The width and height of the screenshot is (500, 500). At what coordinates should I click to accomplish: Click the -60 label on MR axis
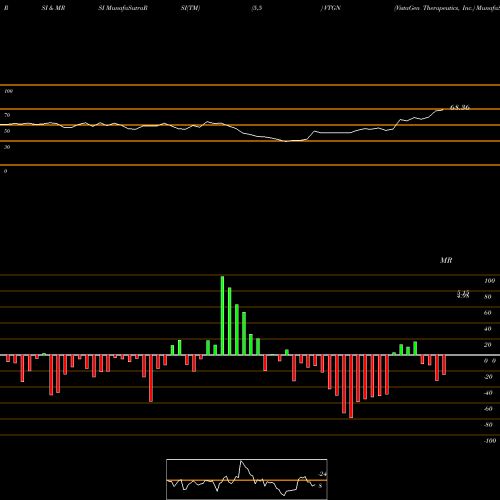point(488,409)
